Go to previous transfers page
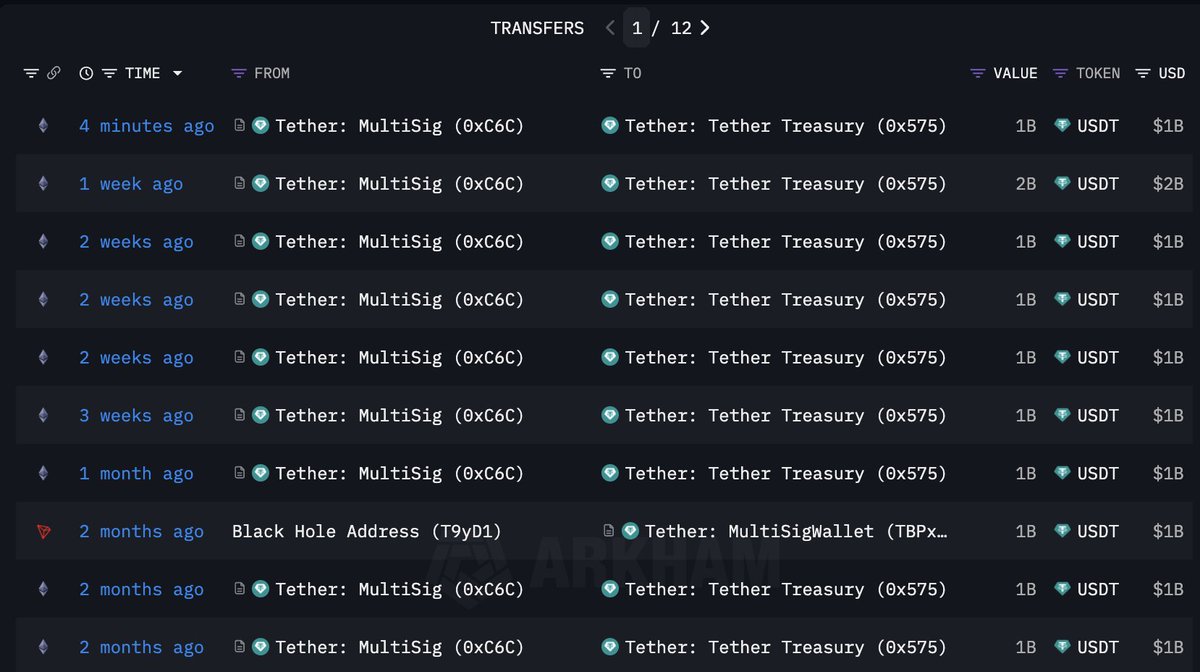Image resolution: width=1200 pixels, height=672 pixels. click(610, 28)
